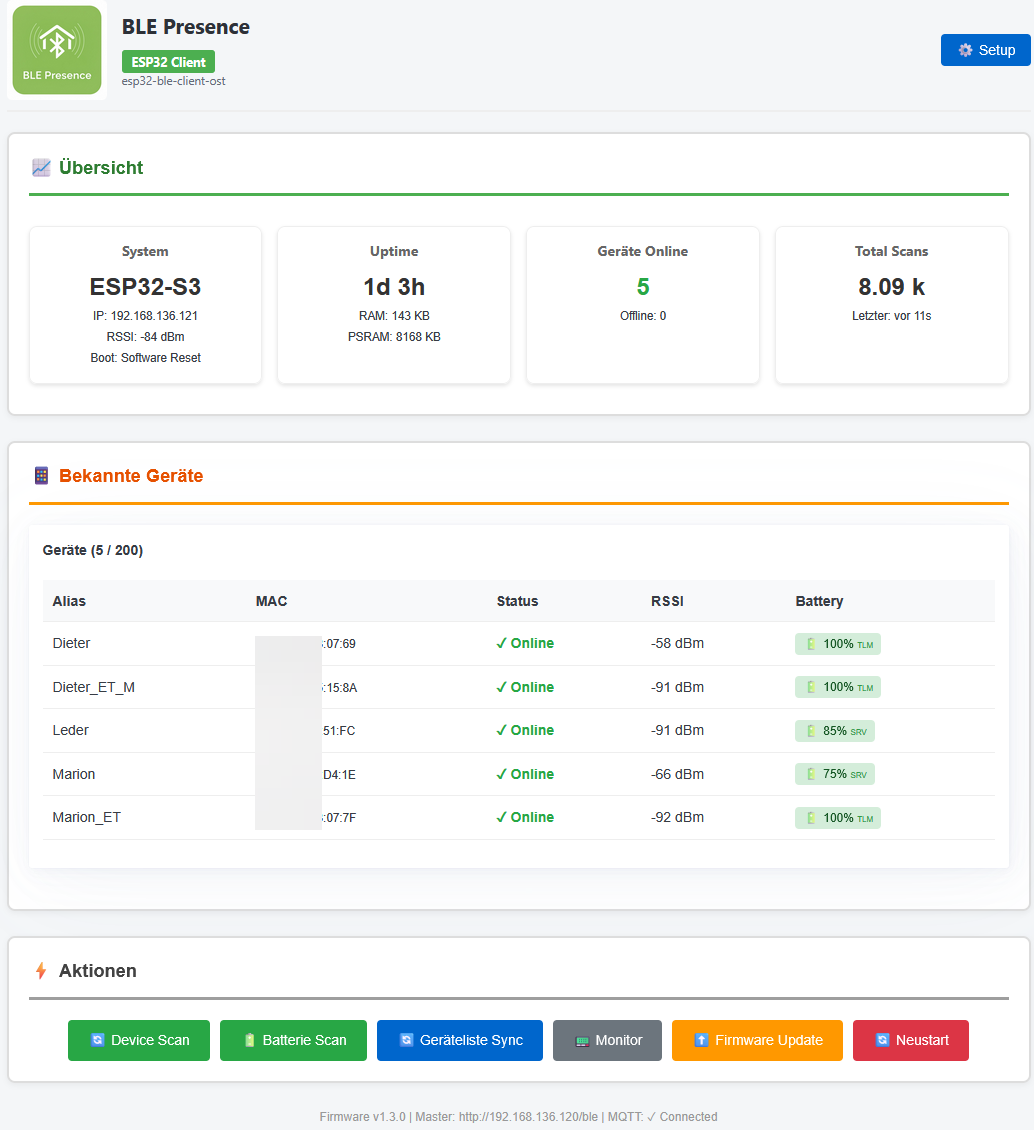Click the Master URL in the footer
This screenshot has height=1130, width=1034.
pos(528,1116)
